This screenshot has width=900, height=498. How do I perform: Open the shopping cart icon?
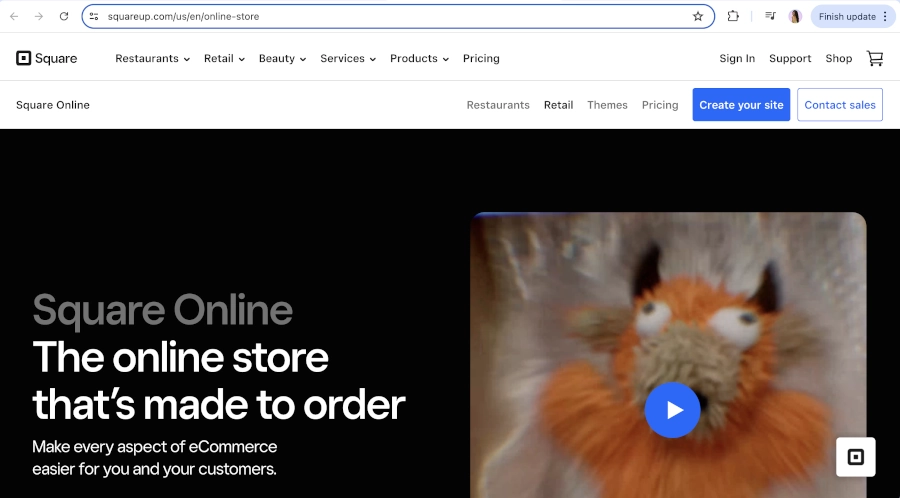pos(875,58)
